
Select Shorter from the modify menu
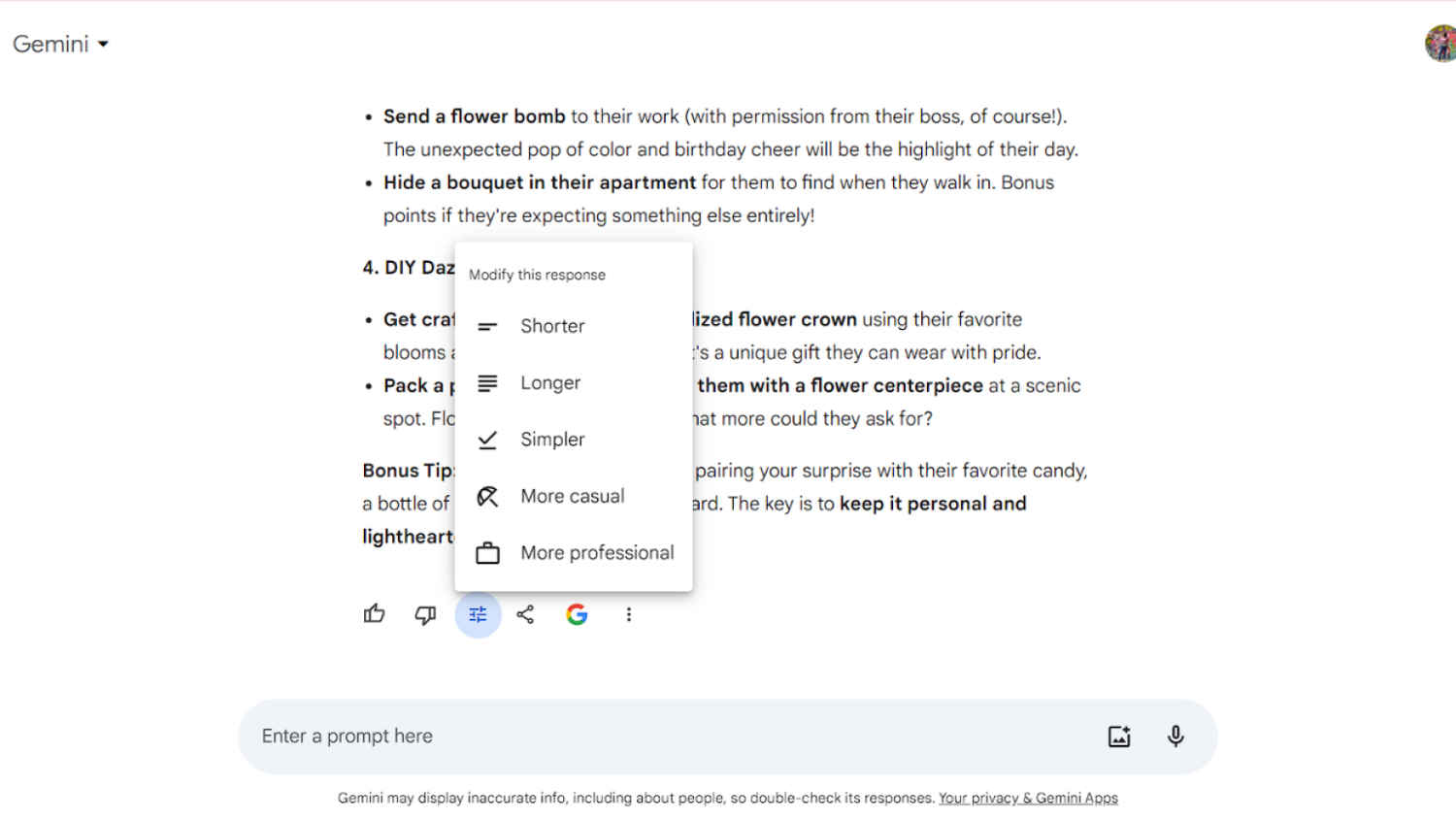(x=552, y=326)
